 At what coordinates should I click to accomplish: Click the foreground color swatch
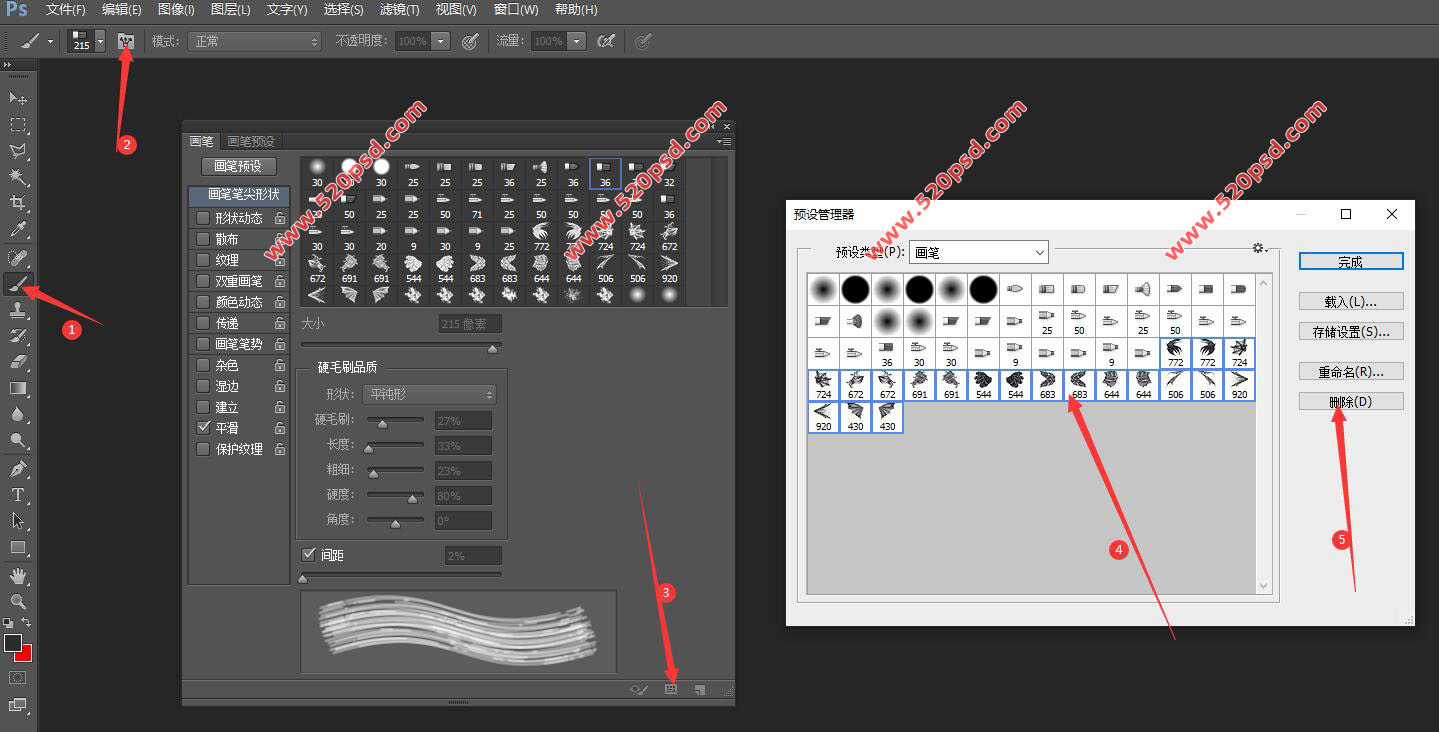tap(12, 643)
